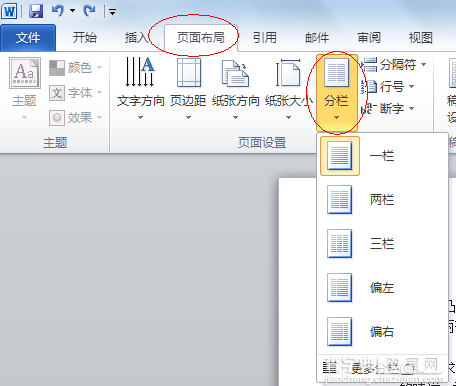
Task: Open the 行号 line numbers menu
Action: [x=388, y=87]
